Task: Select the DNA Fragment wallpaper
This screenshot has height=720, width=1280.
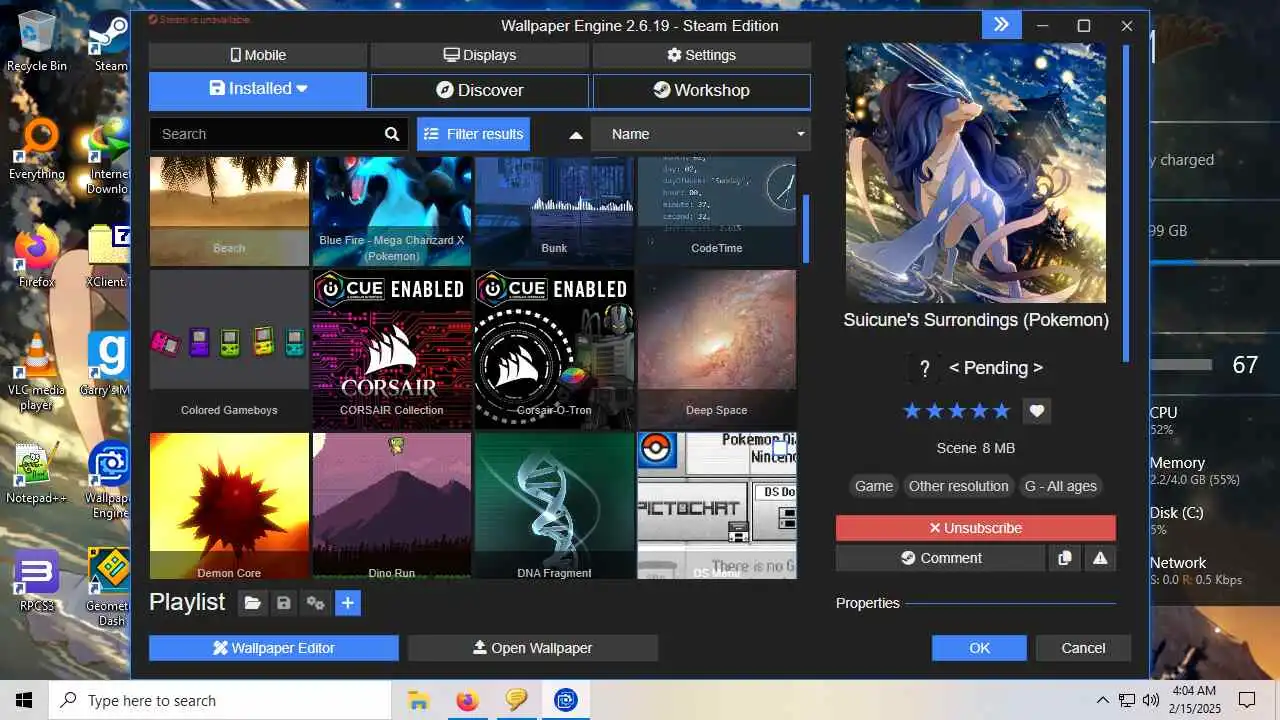Action: point(554,505)
